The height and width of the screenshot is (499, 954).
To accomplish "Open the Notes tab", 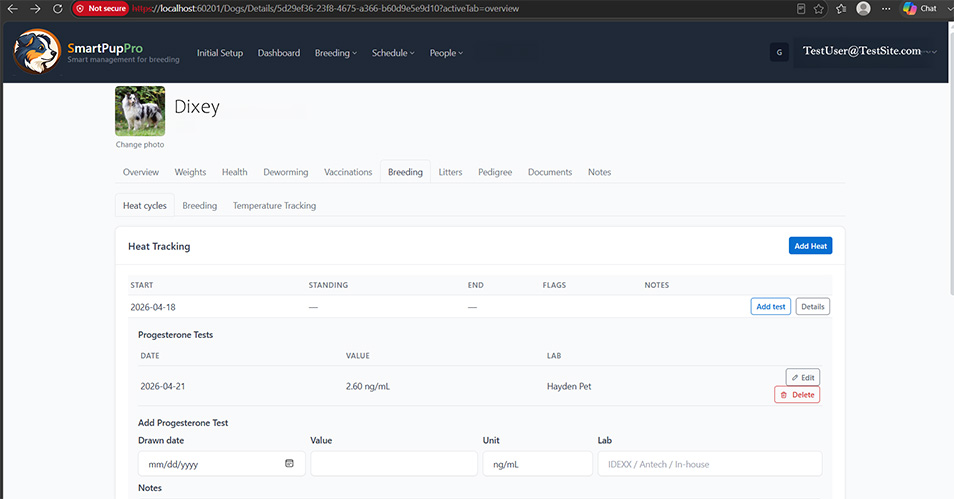I will pyautogui.click(x=599, y=172).
